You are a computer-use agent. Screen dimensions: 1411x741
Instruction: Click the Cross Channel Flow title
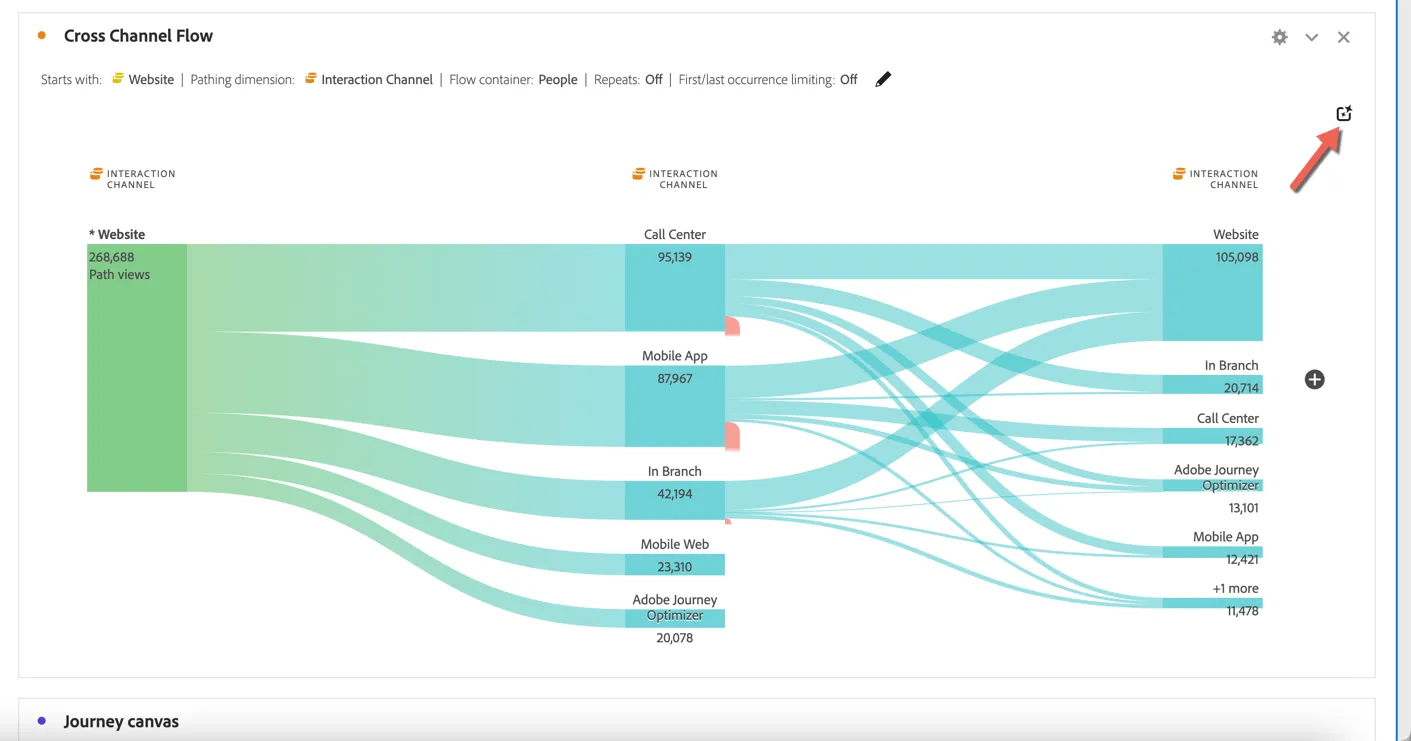138,36
